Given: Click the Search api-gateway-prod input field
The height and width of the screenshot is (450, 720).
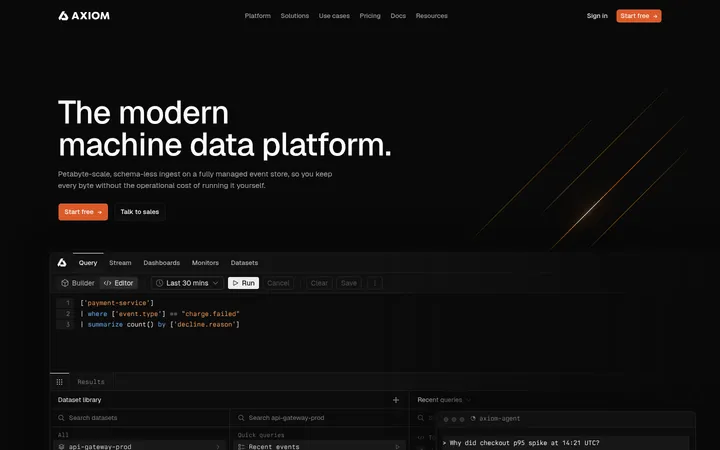Looking at the screenshot, I should click(318, 418).
